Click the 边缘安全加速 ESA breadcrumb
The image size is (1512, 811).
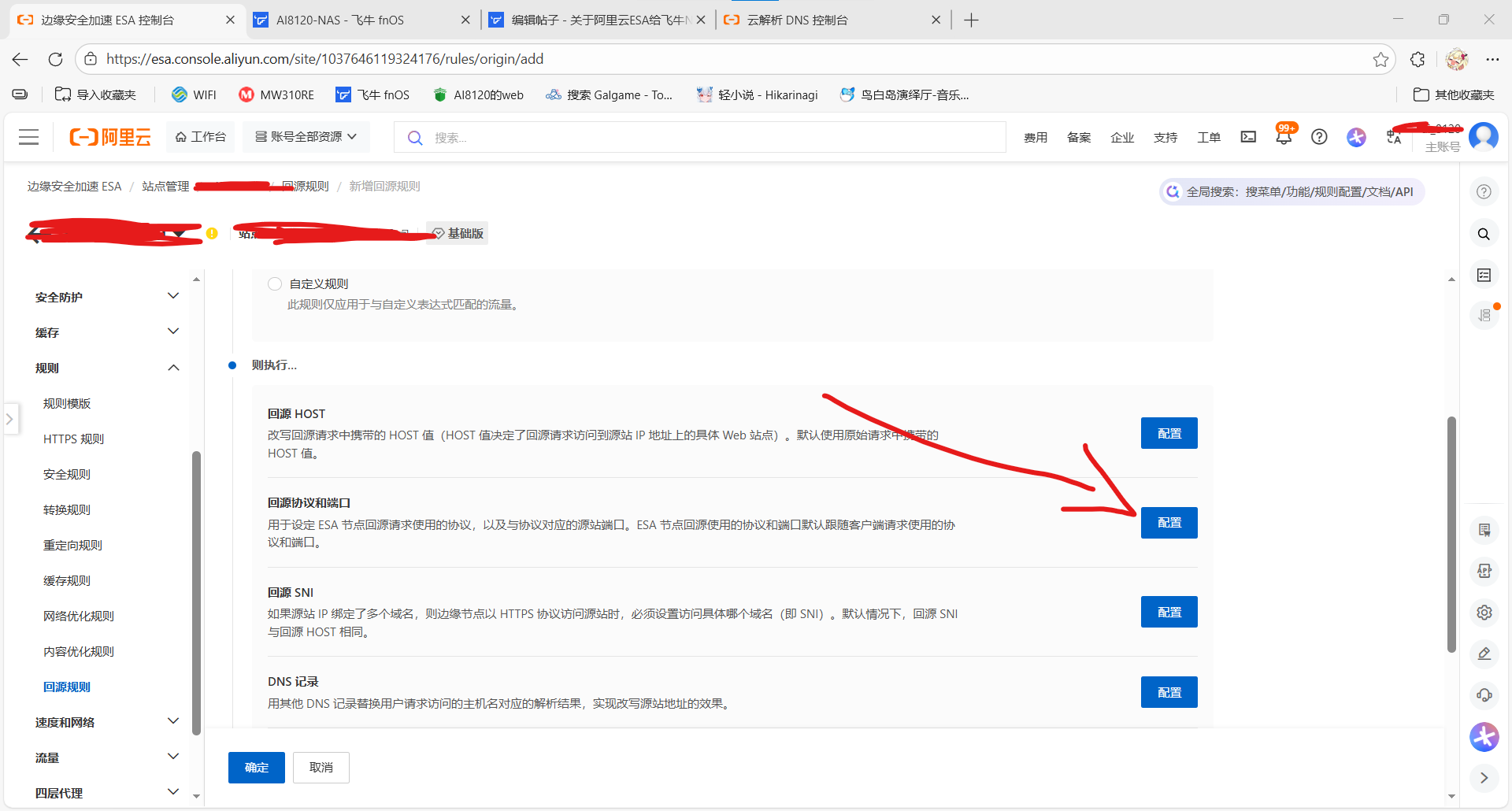click(75, 186)
